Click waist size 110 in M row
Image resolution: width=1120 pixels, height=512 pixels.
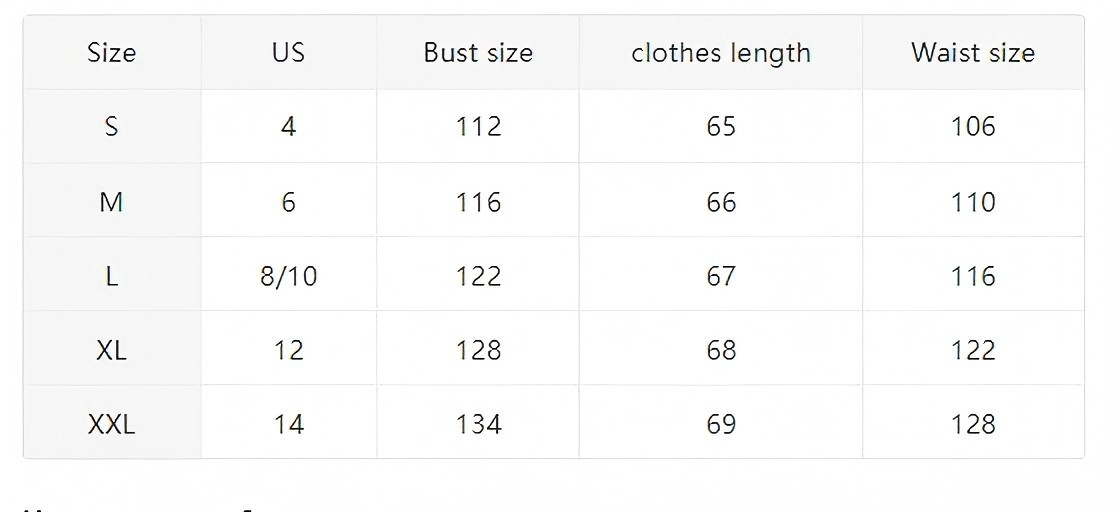[x=973, y=202]
